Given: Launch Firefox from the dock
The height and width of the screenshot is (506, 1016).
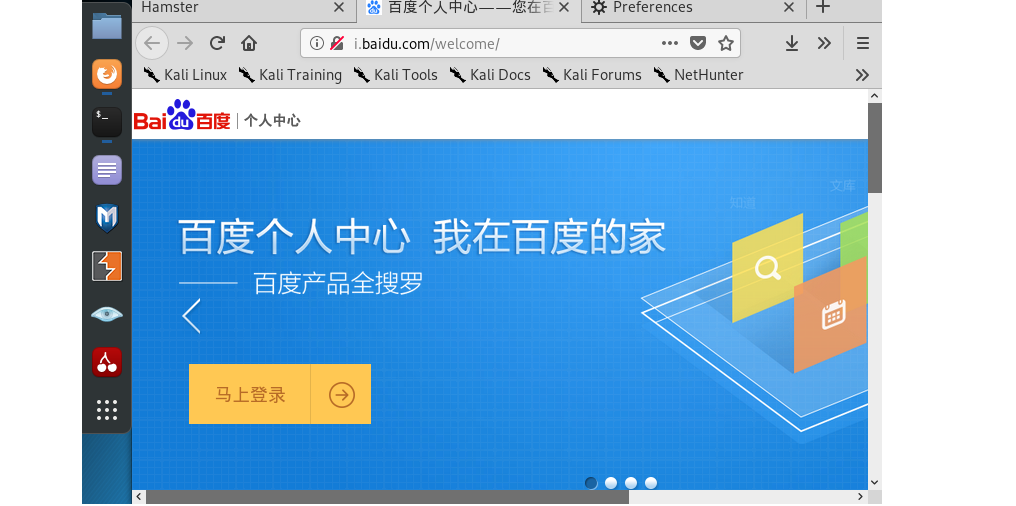Looking at the screenshot, I should 107,74.
